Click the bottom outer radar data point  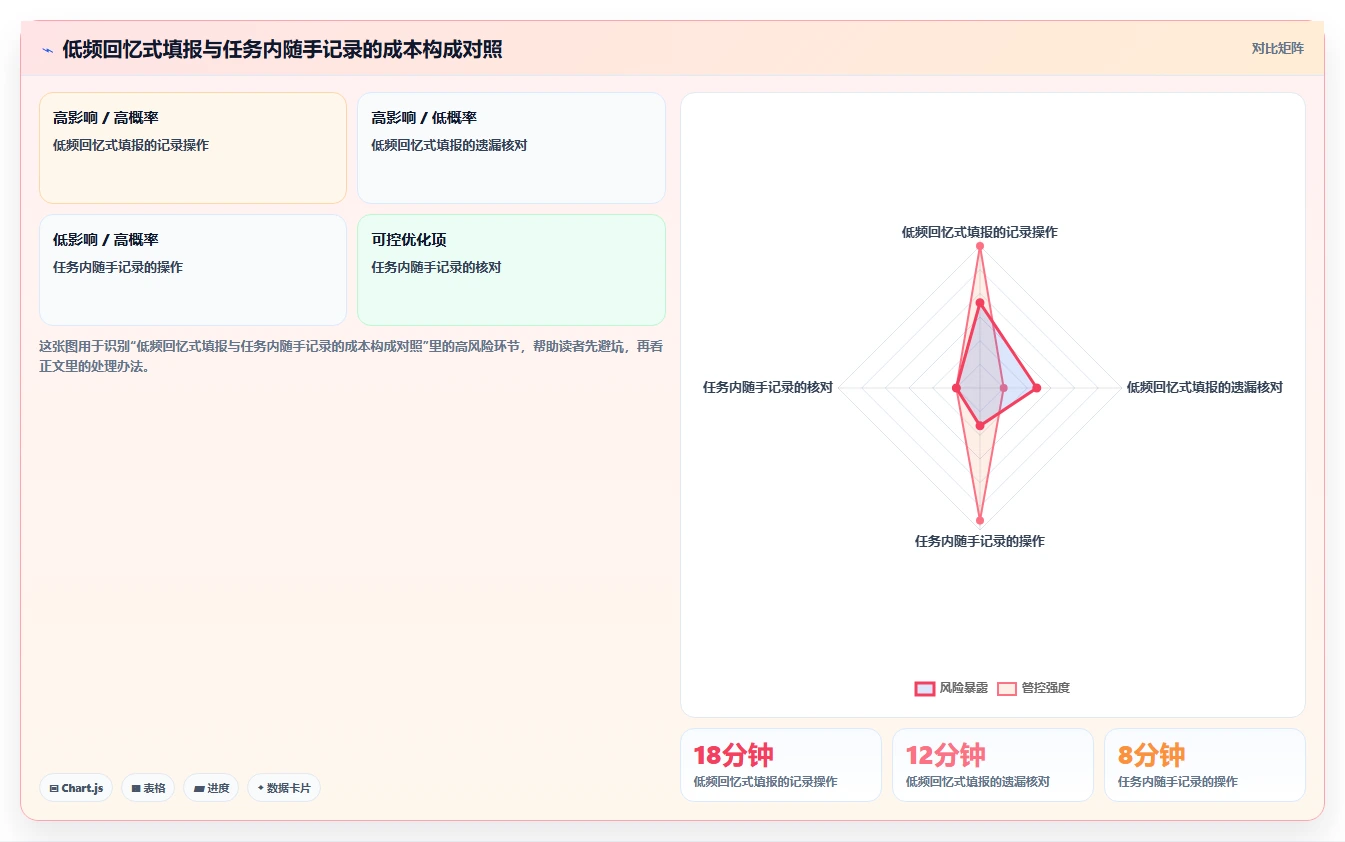[x=979, y=520]
